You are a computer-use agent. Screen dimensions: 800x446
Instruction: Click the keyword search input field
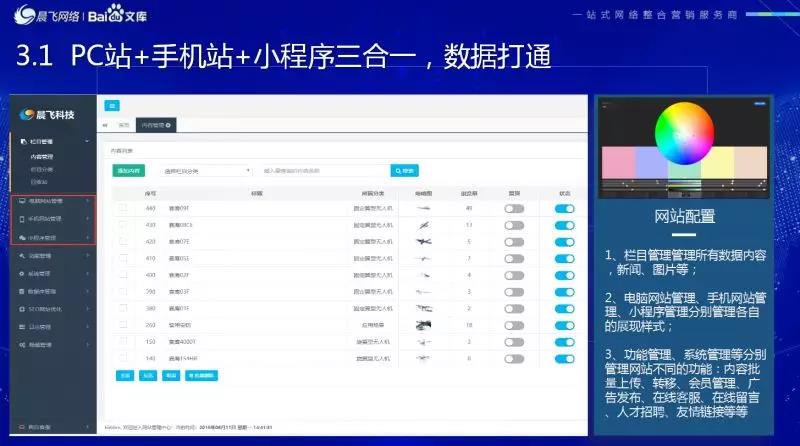(x=320, y=171)
